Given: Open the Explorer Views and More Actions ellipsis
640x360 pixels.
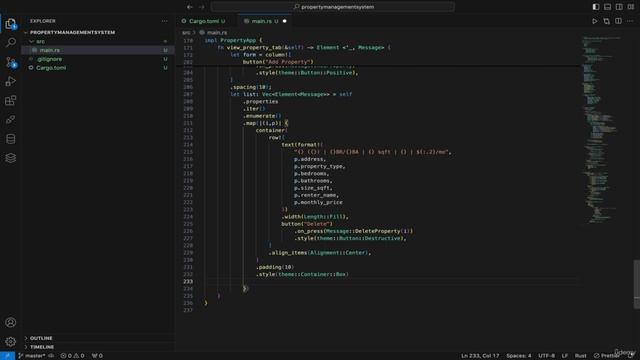Looking at the screenshot, I should (164, 21).
